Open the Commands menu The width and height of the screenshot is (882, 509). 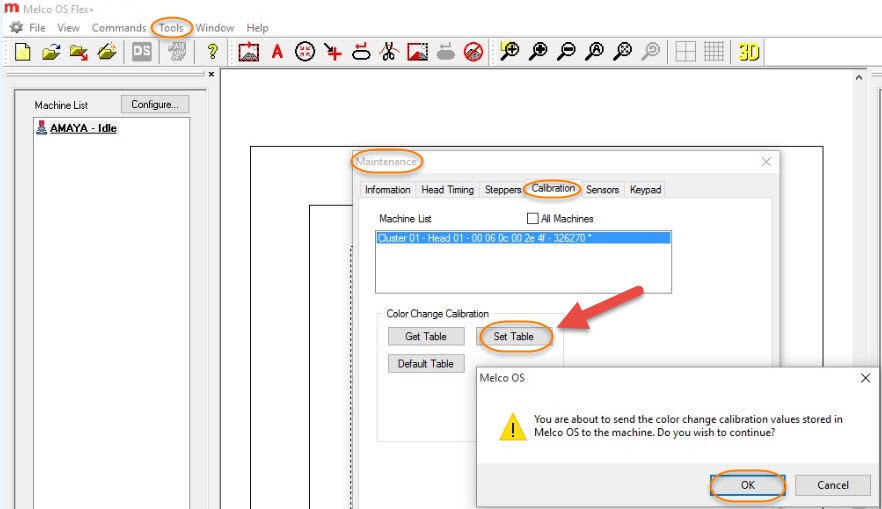click(x=119, y=28)
